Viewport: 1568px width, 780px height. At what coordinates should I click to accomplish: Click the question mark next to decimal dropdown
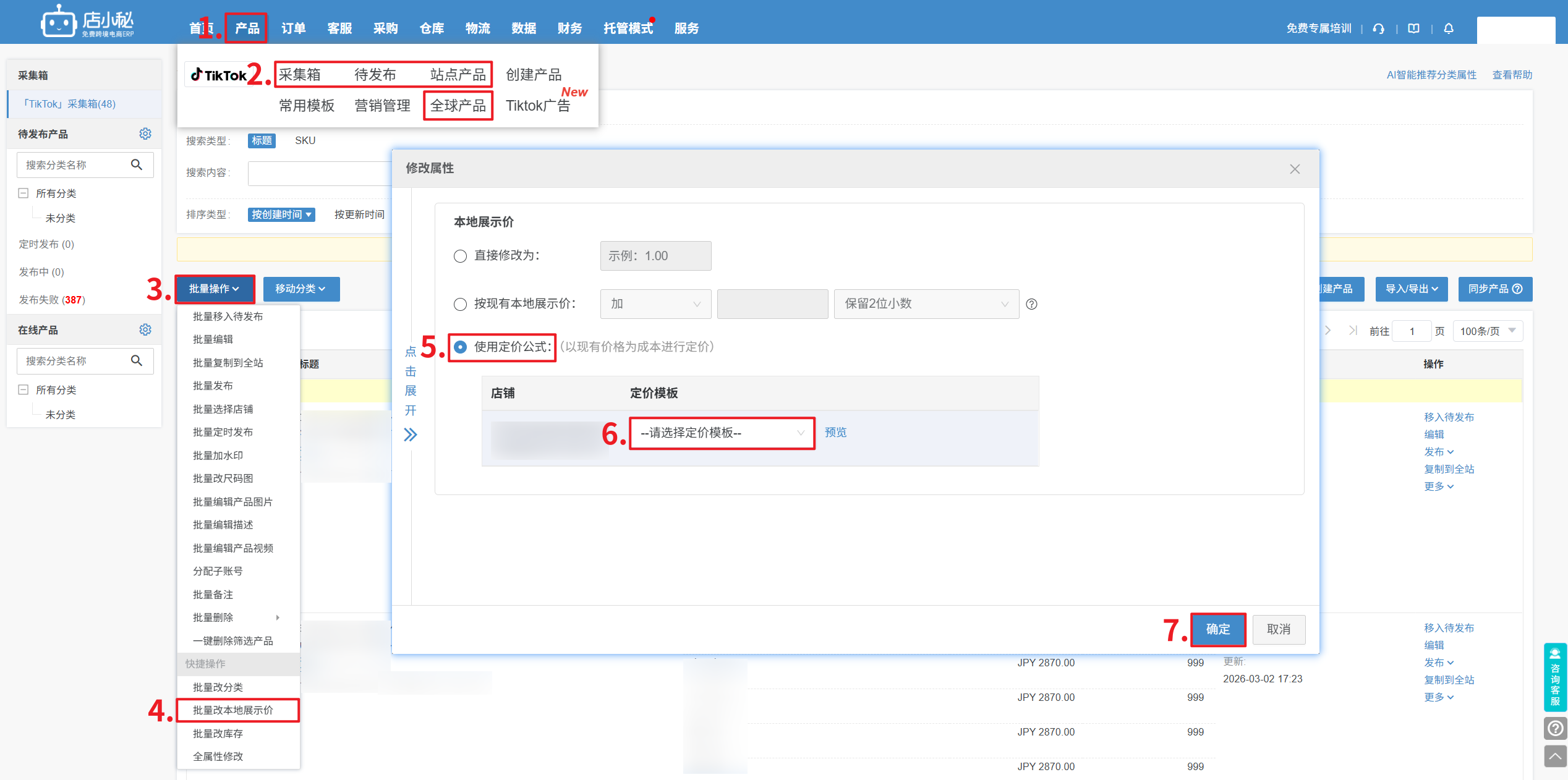1031,304
